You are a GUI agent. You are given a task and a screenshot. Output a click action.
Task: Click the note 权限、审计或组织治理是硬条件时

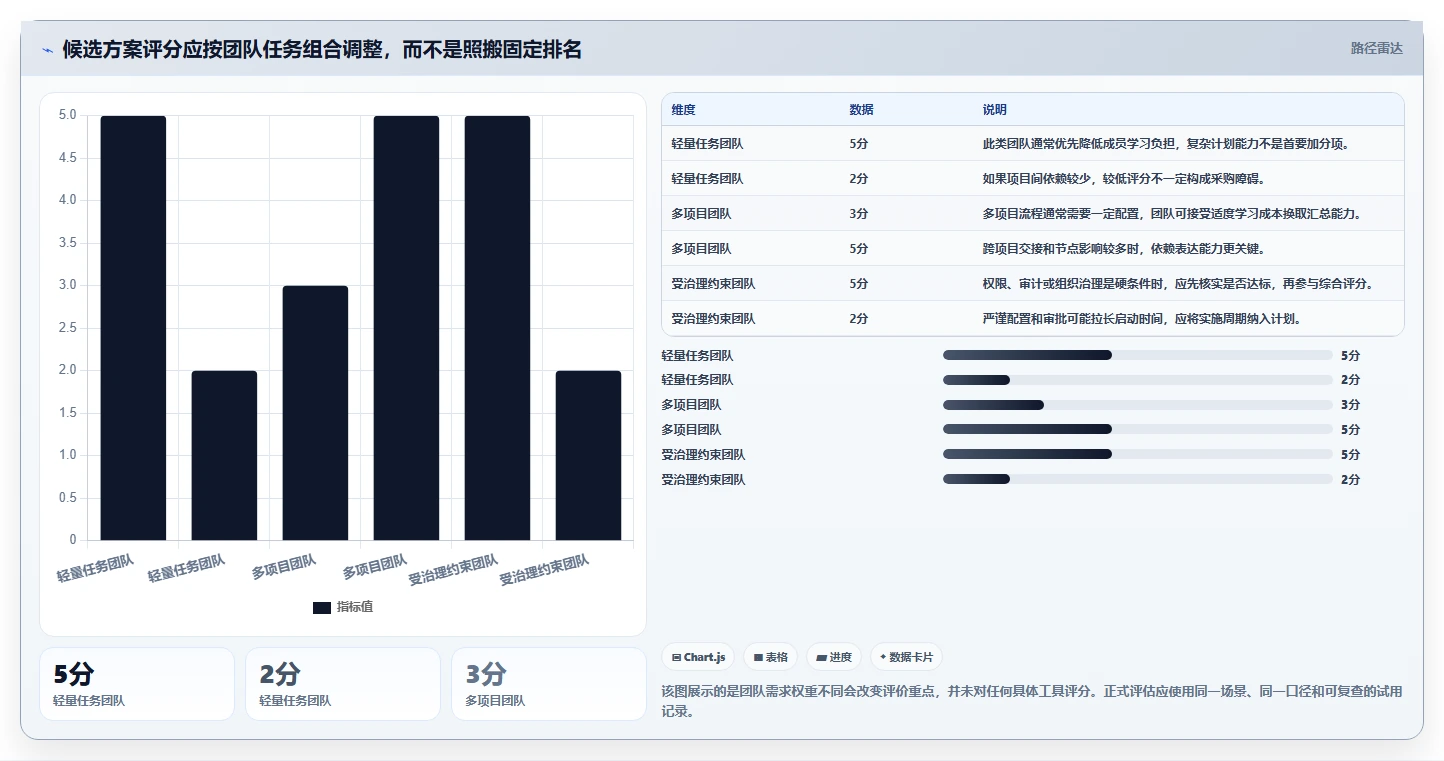[x=1179, y=284]
